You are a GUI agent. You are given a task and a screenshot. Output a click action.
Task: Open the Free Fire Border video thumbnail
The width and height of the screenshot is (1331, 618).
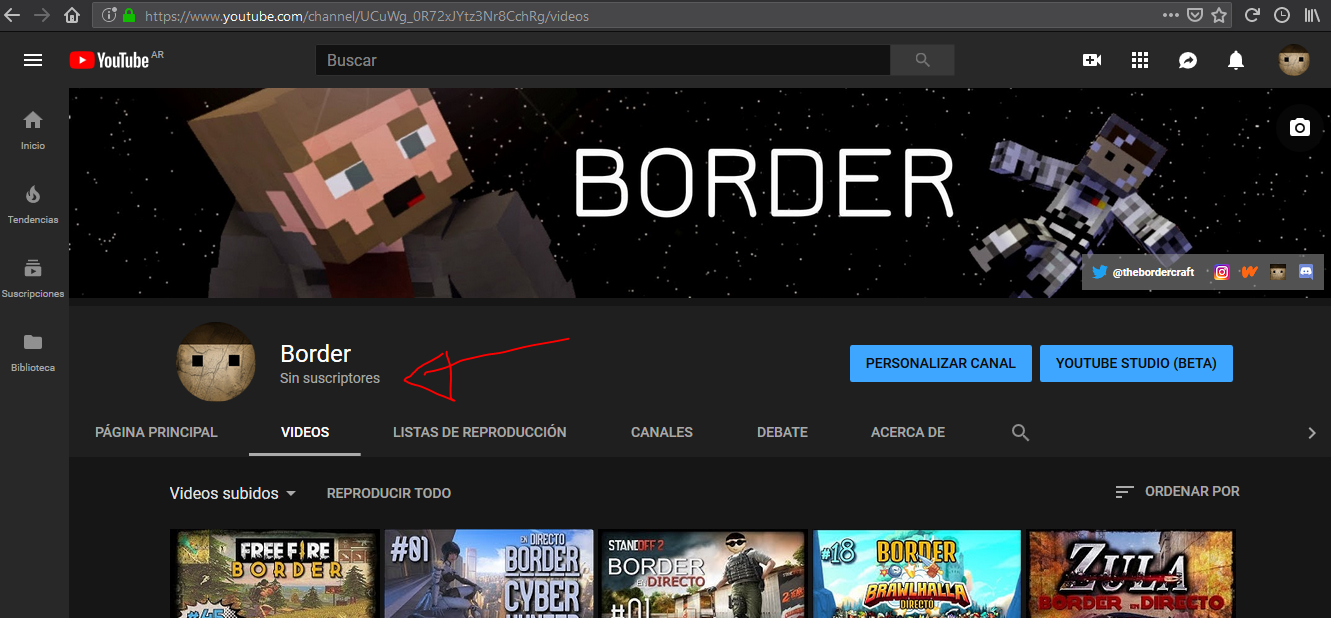(275, 573)
